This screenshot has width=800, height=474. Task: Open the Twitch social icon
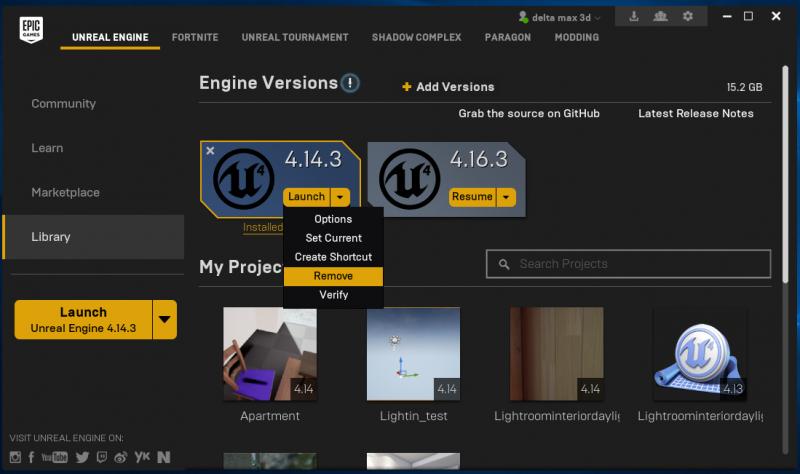(102, 457)
